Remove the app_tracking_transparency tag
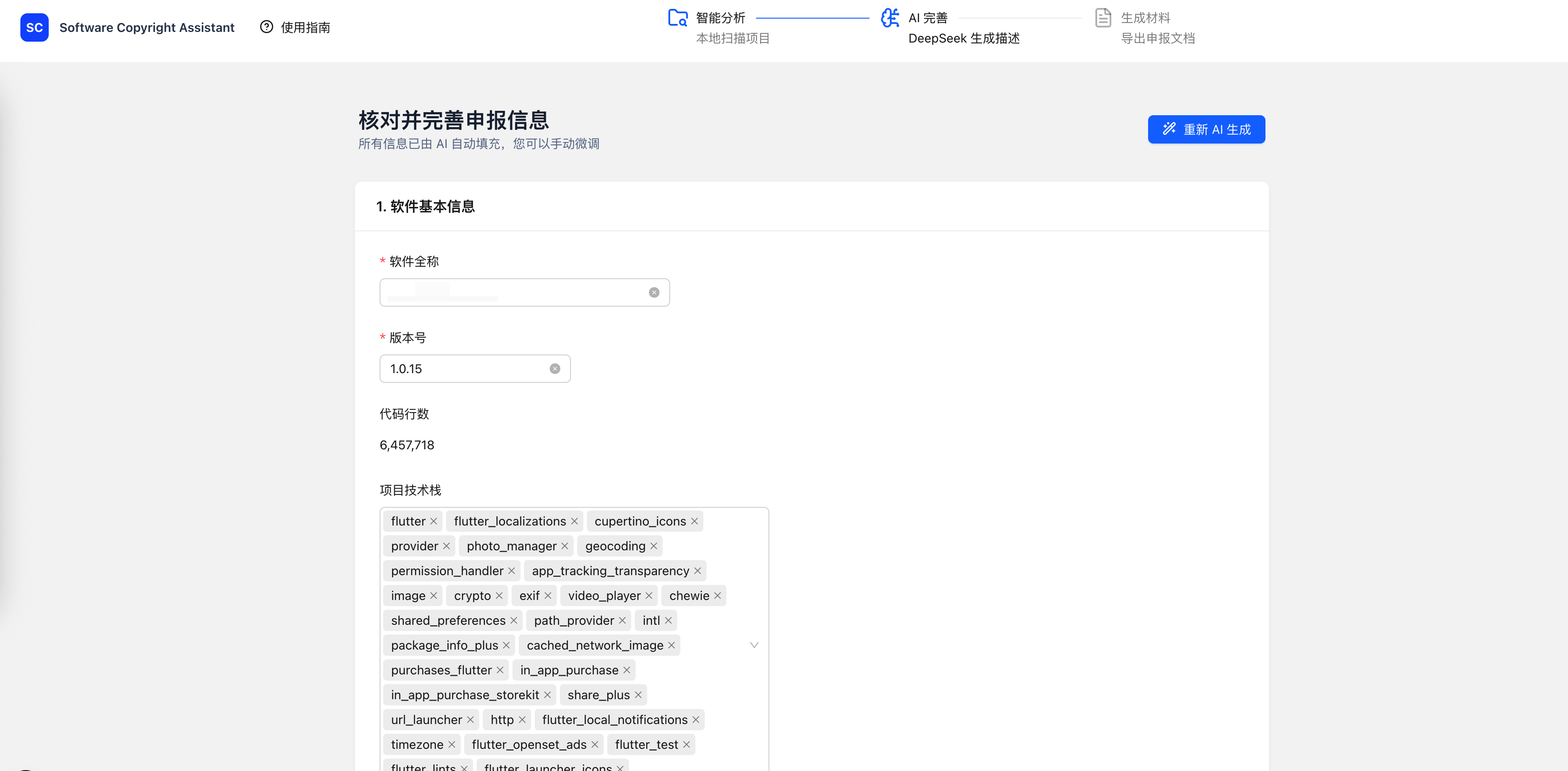 [x=698, y=571]
